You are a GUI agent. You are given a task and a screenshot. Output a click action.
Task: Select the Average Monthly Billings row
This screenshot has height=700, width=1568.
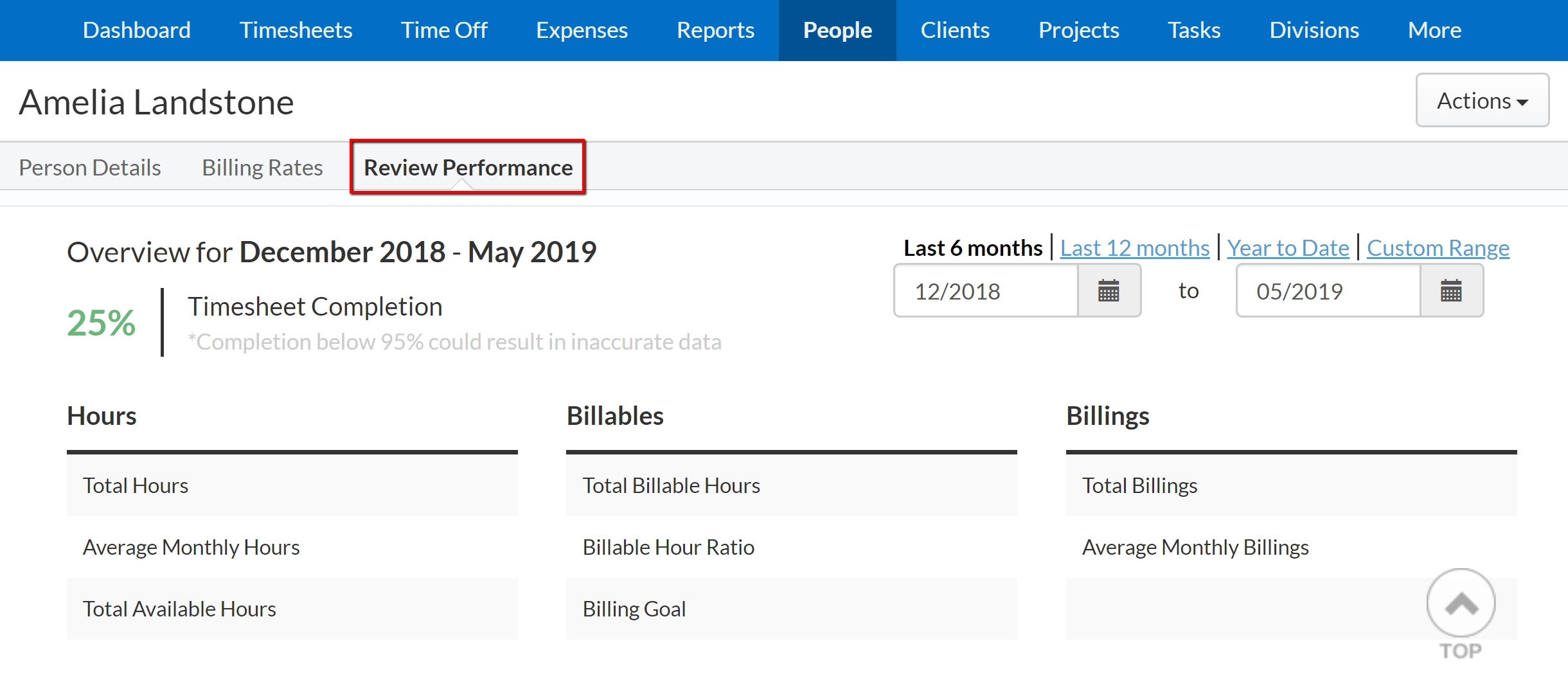coord(1292,547)
